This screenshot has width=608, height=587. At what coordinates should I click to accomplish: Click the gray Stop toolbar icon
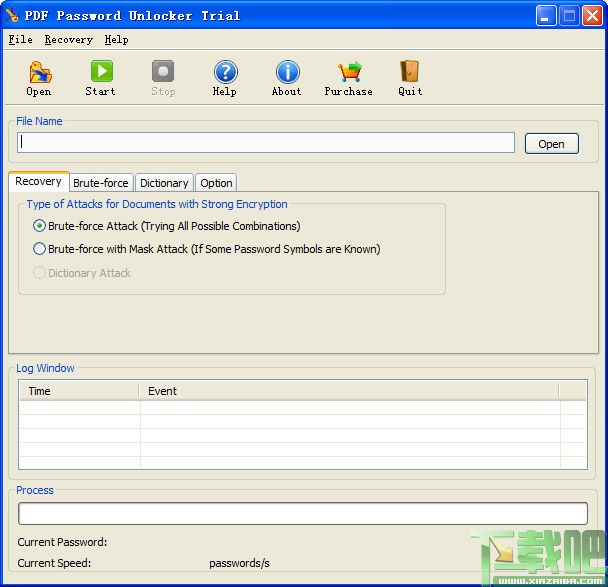tap(163, 71)
